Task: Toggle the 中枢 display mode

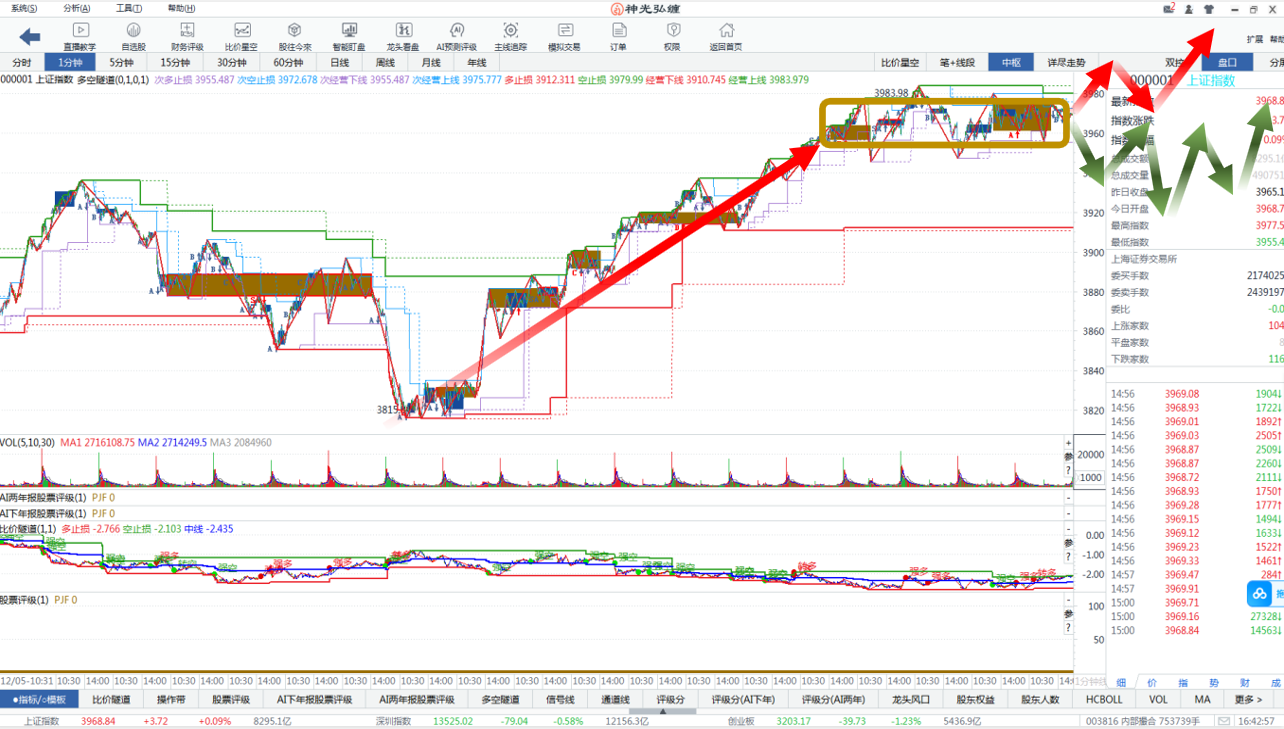Action: pos(1011,62)
